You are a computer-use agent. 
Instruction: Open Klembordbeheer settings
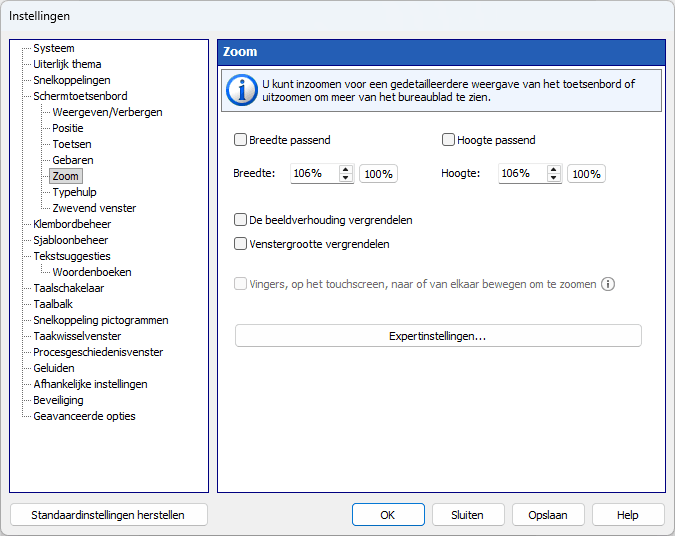coord(72,224)
